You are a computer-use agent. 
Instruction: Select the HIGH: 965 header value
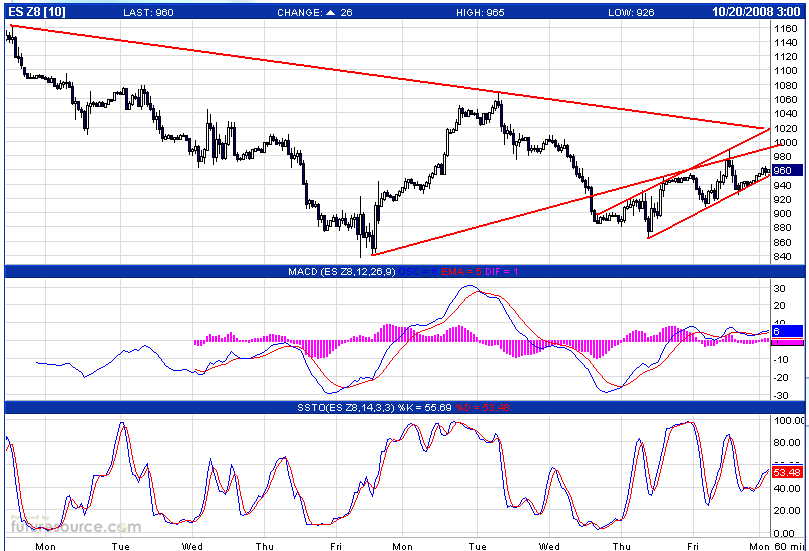pyautogui.click(x=480, y=12)
